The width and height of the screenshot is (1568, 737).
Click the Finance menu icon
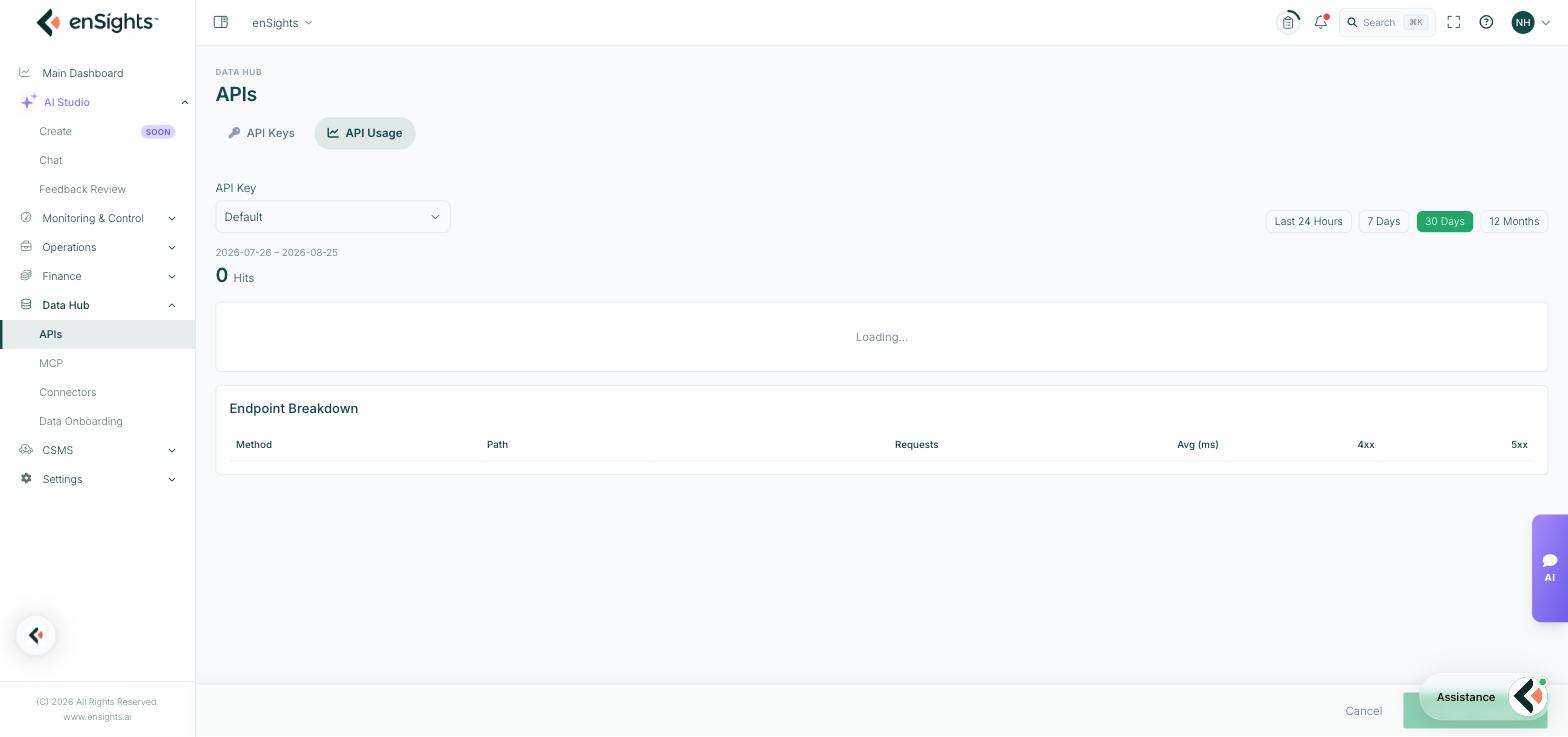26,275
